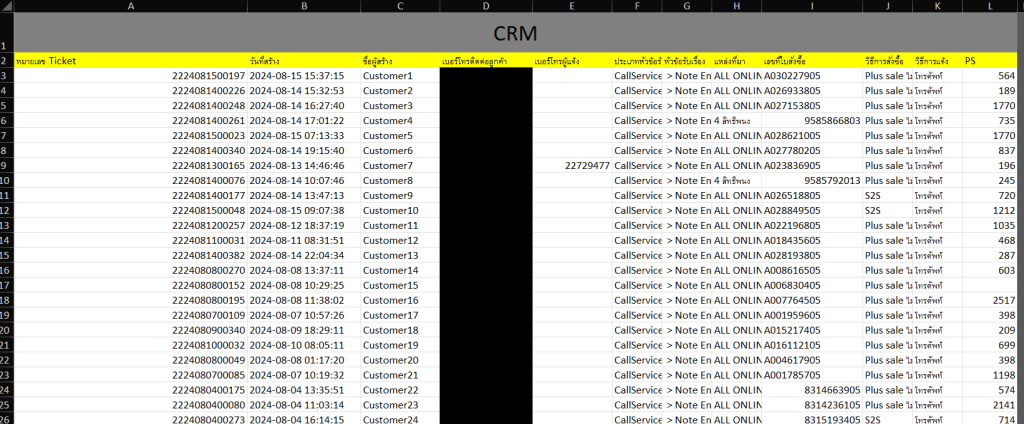Image resolution: width=1024 pixels, height=424 pixels.
Task: Select order number A030227905
Action: tap(792, 76)
